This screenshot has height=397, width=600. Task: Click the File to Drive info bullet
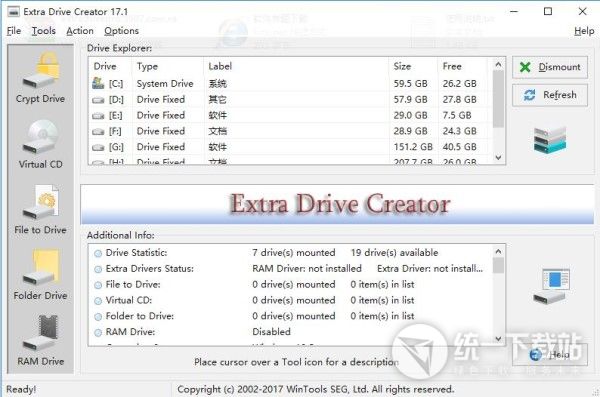click(x=98, y=285)
